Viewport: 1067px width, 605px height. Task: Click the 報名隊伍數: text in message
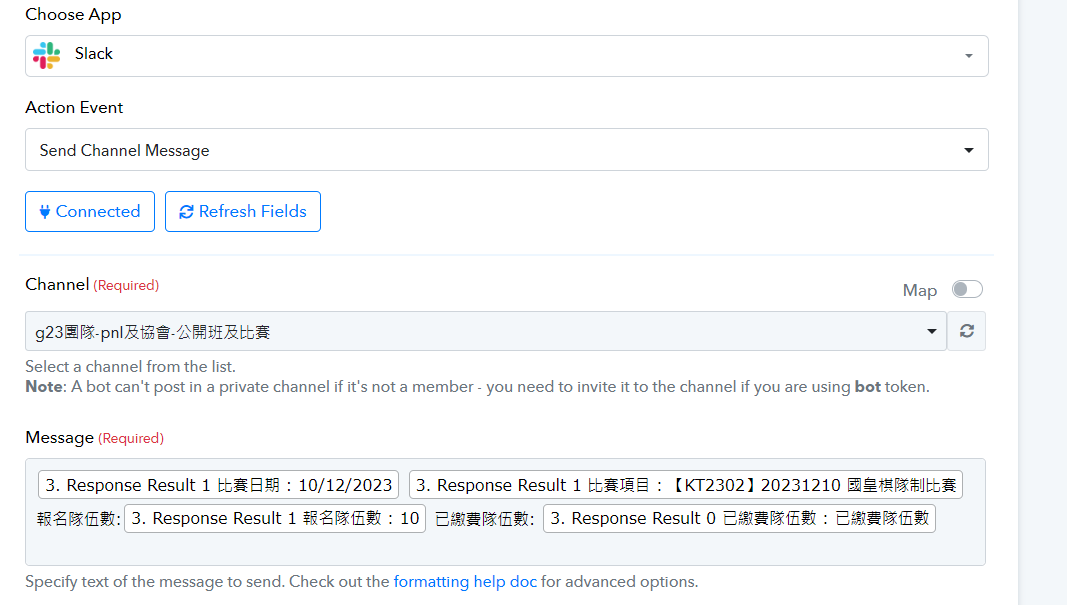pos(79,519)
